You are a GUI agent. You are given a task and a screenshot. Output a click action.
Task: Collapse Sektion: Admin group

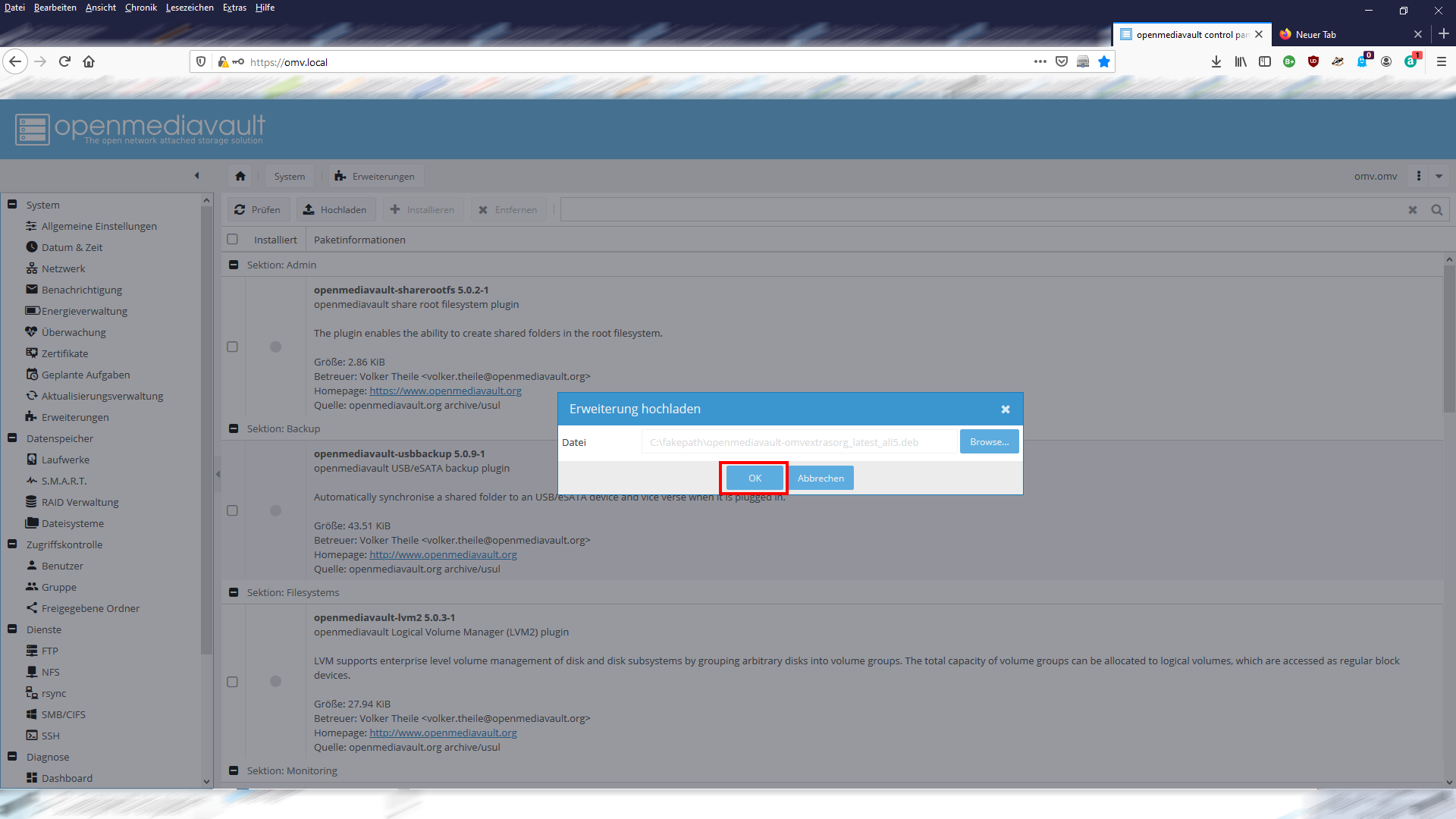pos(234,265)
